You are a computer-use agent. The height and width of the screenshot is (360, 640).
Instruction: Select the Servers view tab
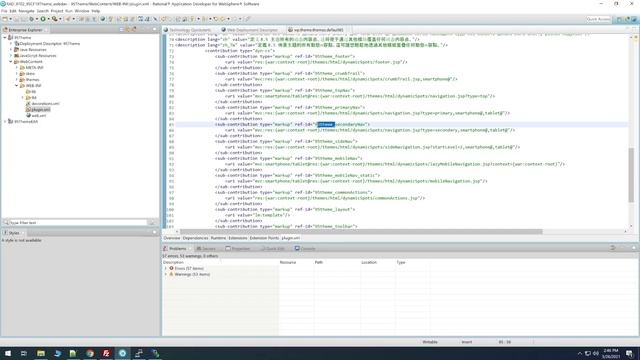(207, 249)
